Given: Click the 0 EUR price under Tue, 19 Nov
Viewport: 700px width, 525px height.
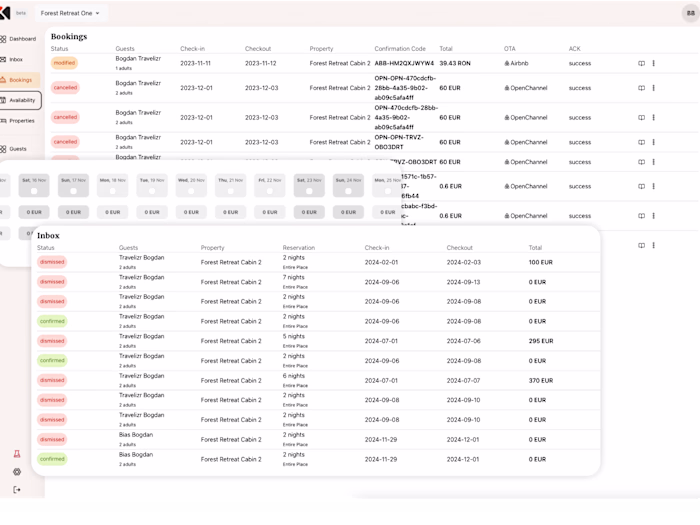Looking at the screenshot, I should click(x=152, y=212).
